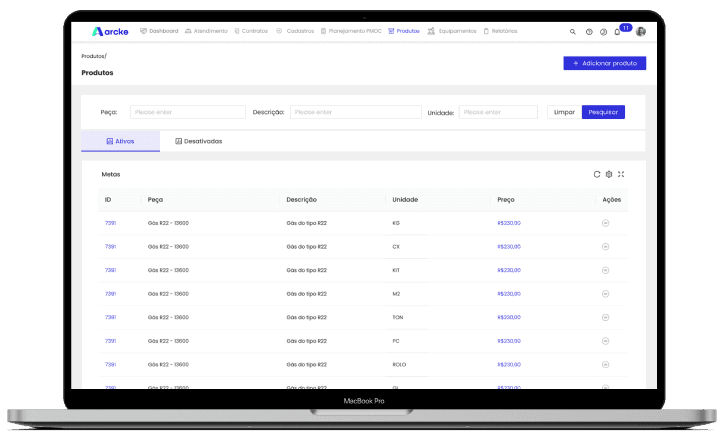Image resolution: width=723 pixels, height=442 pixels.
Task: Expand the table to fullscreen
Action: (x=621, y=174)
